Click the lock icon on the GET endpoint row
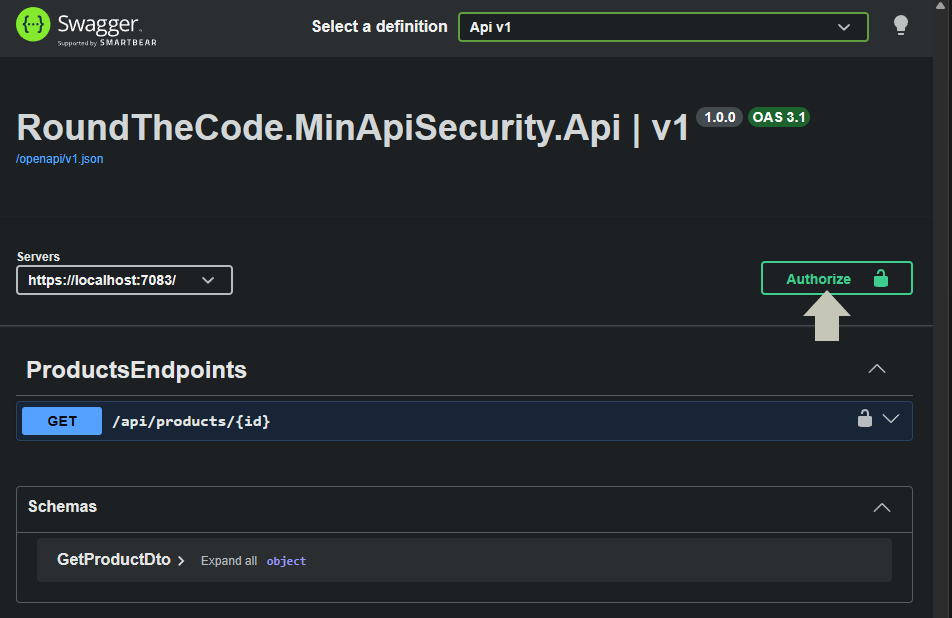952x618 pixels. pos(864,420)
